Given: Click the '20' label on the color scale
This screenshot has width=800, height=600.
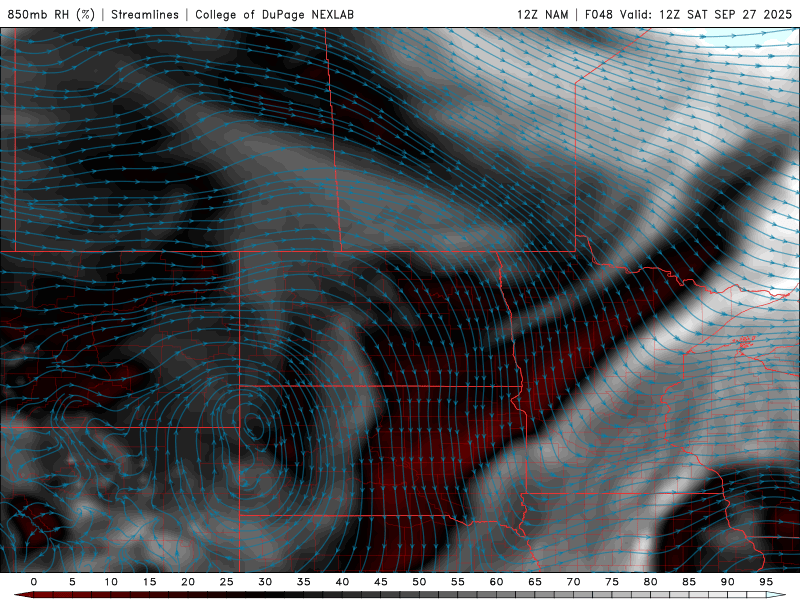Looking at the screenshot, I should pos(188,582).
